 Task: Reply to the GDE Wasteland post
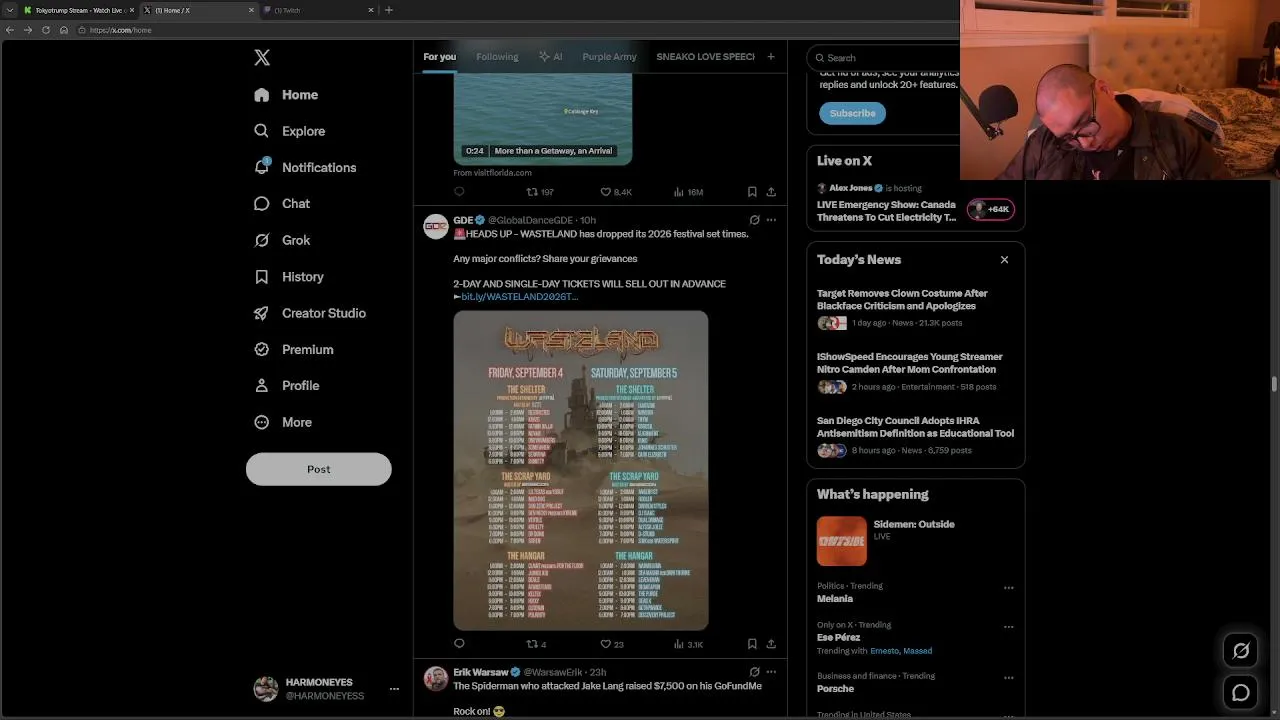pos(459,644)
